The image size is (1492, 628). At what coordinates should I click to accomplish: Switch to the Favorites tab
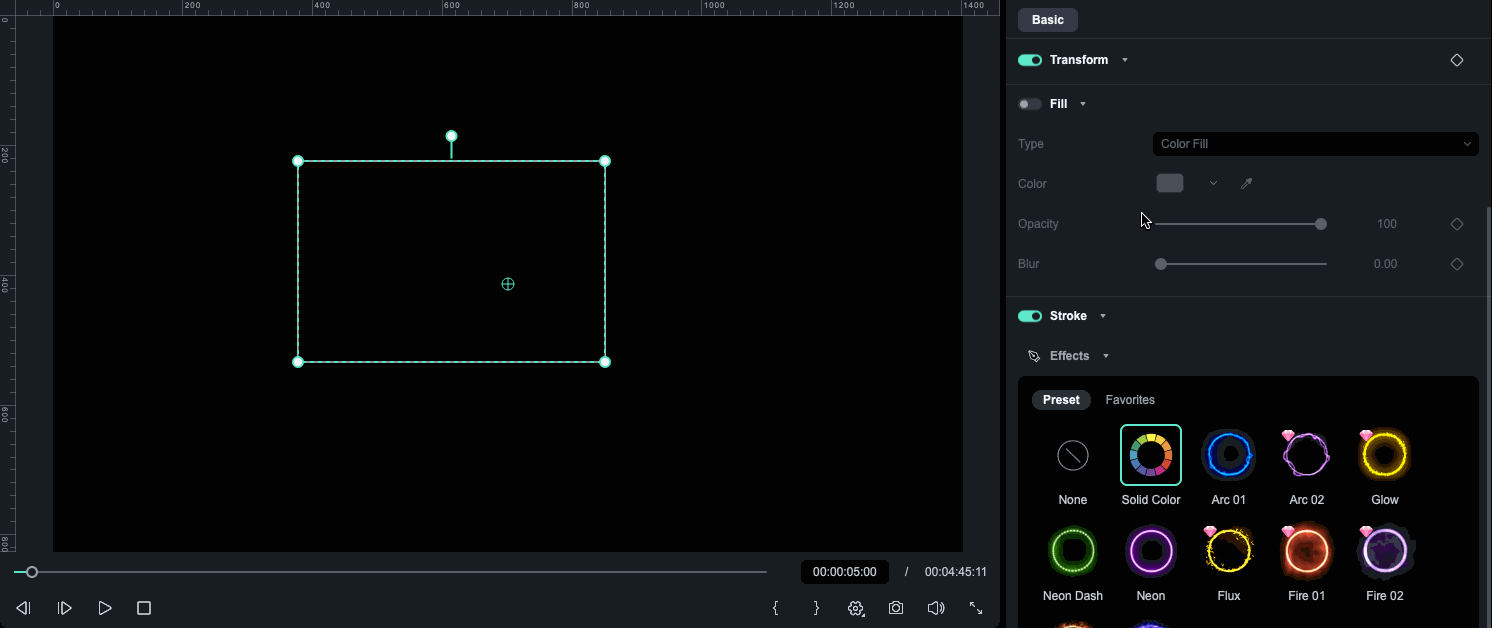coord(1129,399)
